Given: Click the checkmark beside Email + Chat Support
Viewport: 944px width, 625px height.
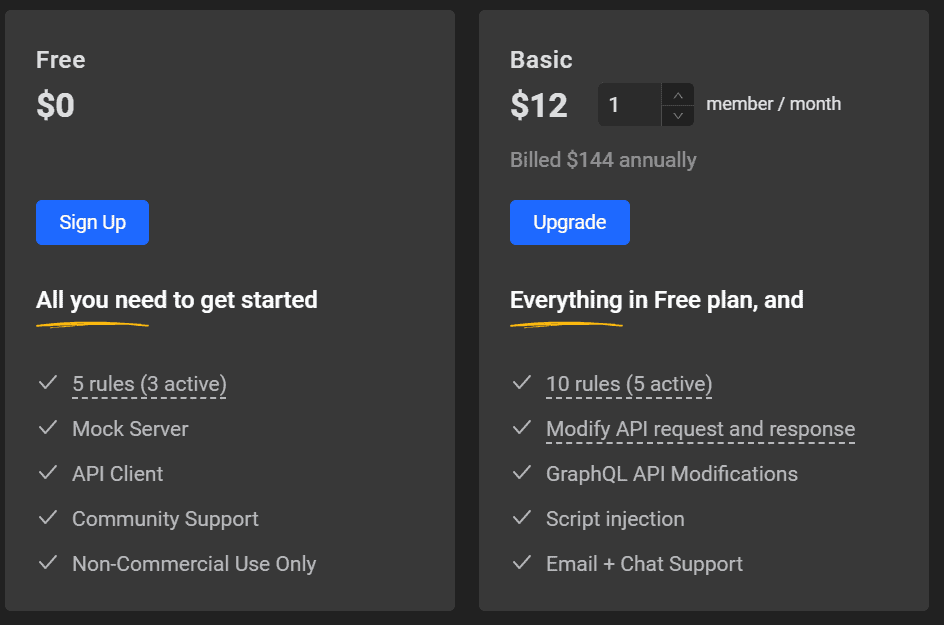Looking at the screenshot, I should [521, 563].
